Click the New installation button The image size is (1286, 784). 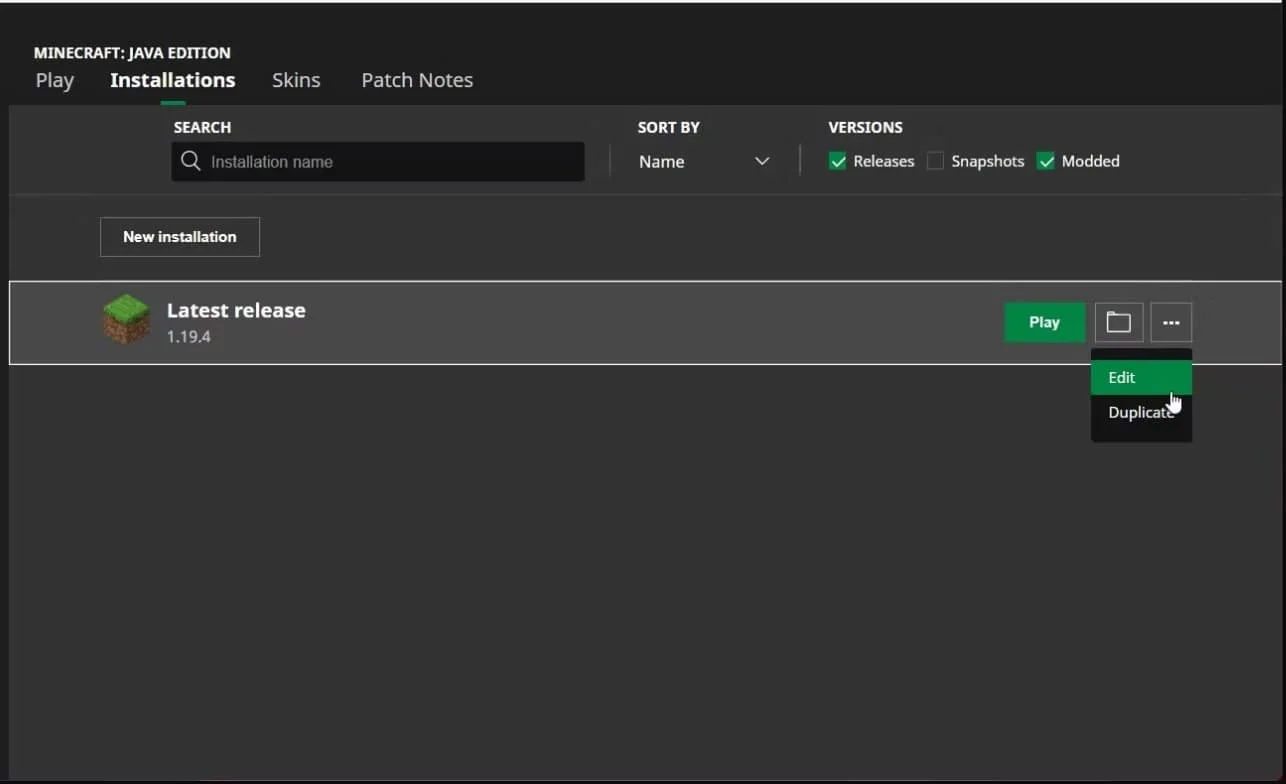tap(180, 237)
